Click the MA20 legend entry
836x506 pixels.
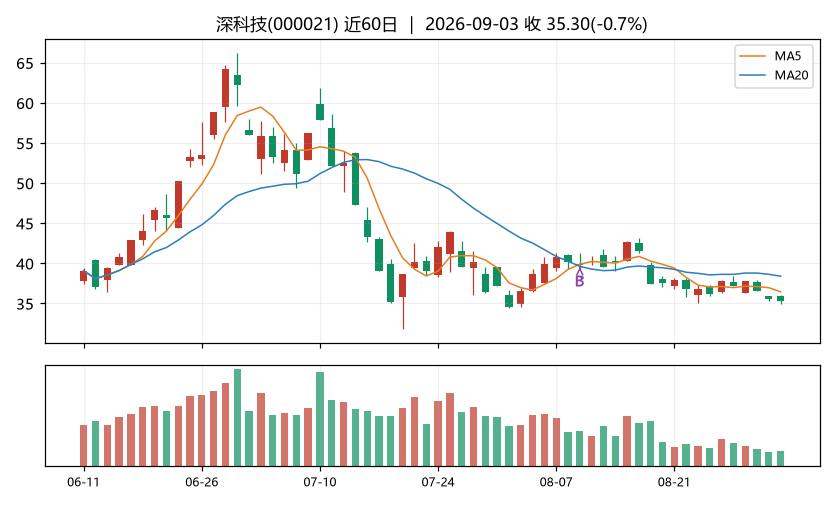pos(775,75)
